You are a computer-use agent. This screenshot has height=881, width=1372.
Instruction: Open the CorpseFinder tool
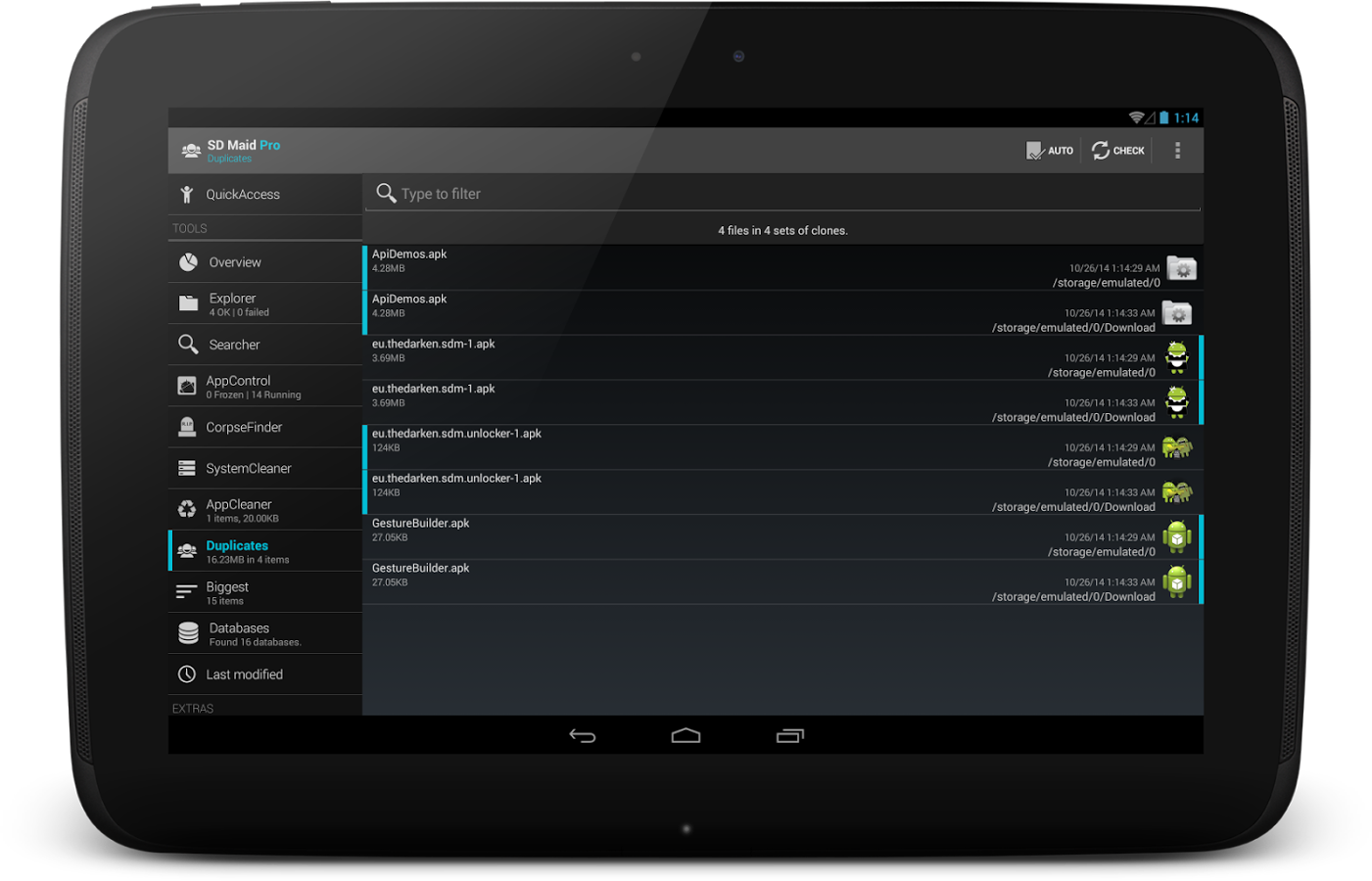pos(265,427)
